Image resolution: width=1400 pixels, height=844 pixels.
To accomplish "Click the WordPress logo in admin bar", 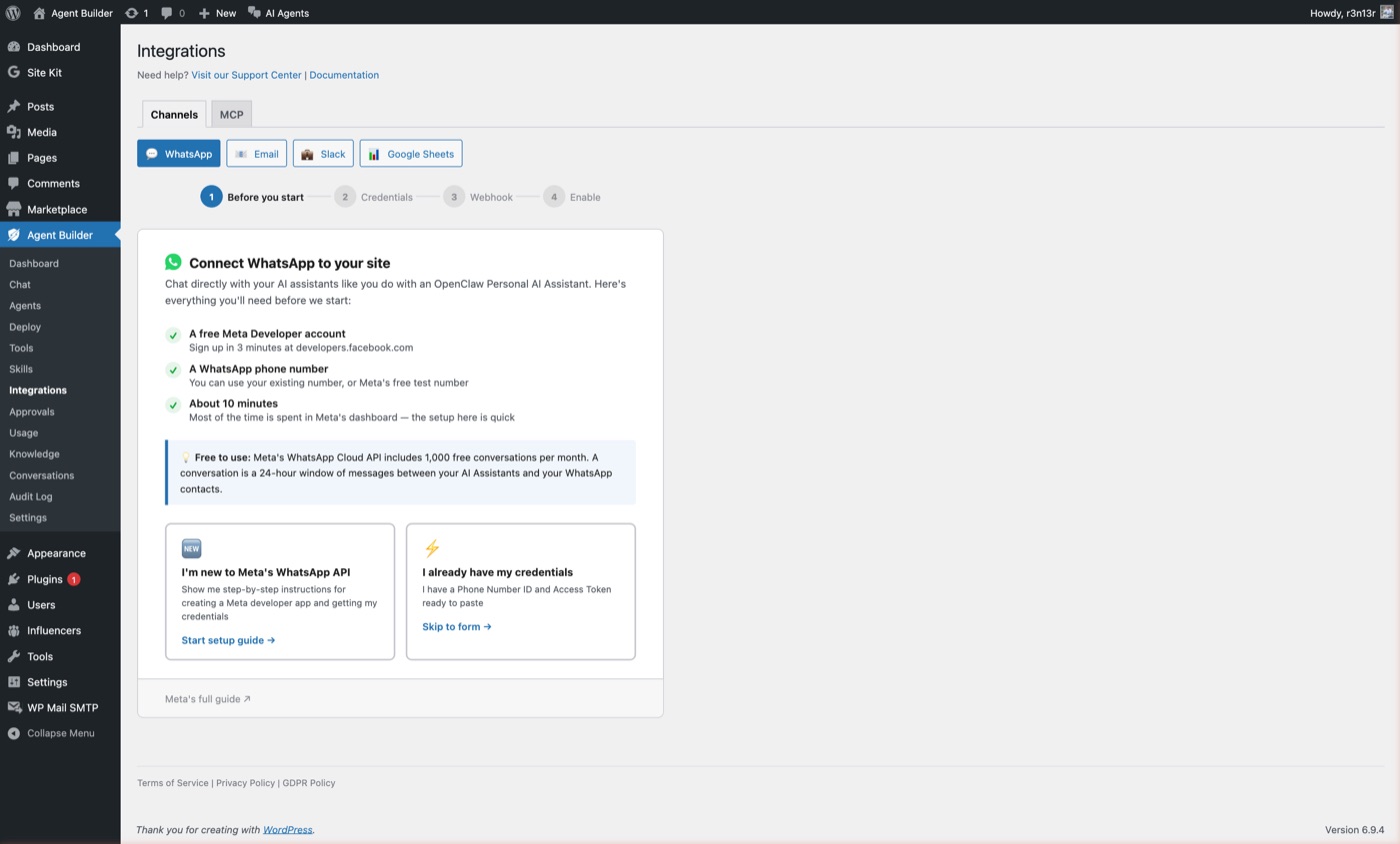I will pyautogui.click(x=13, y=13).
